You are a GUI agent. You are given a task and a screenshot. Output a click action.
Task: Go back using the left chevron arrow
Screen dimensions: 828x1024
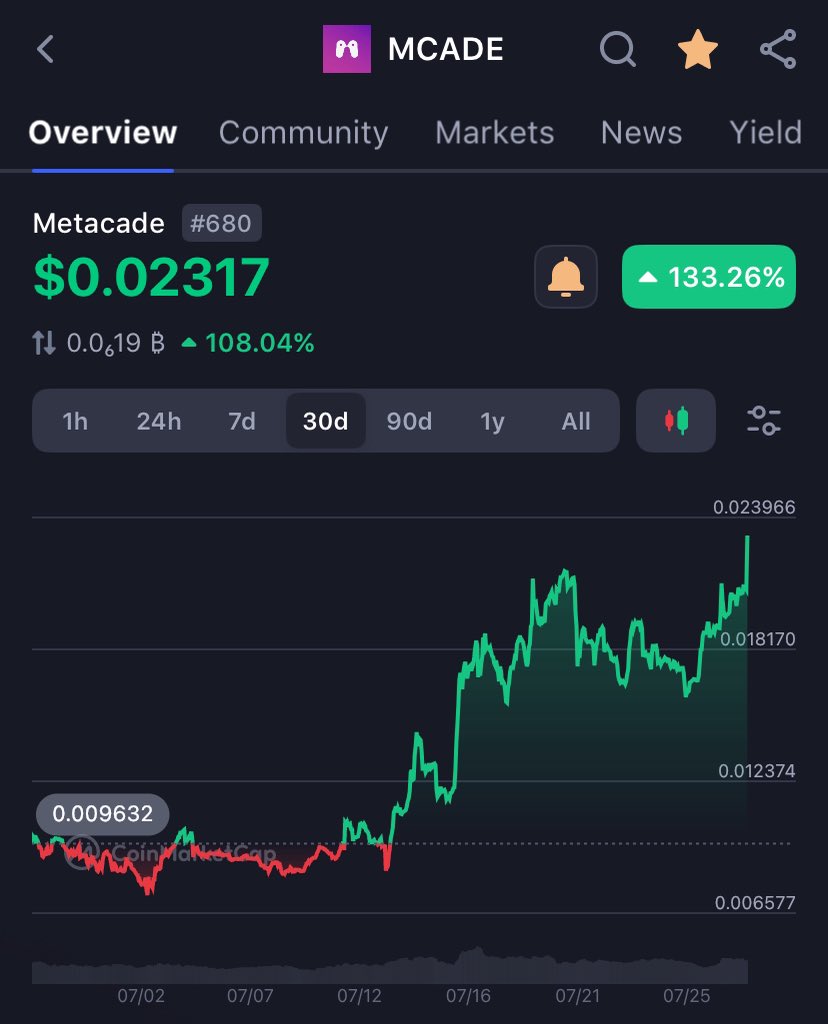coord(45,49)
